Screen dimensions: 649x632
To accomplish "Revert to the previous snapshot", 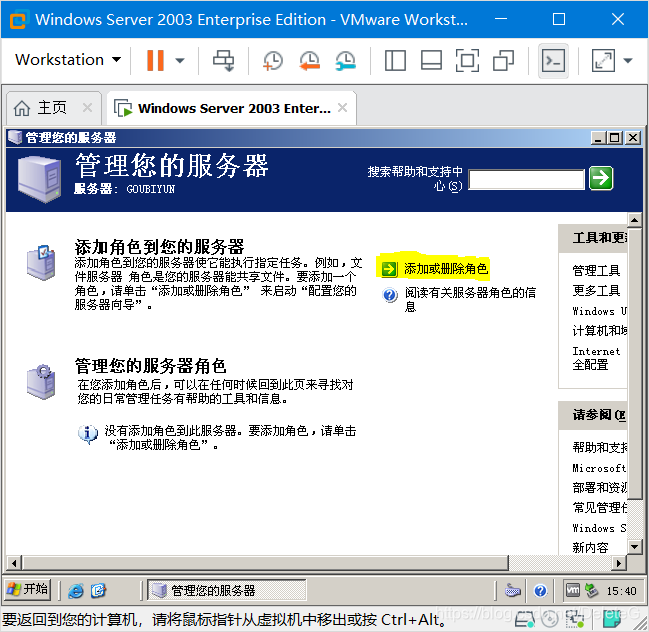I will 309,60.
